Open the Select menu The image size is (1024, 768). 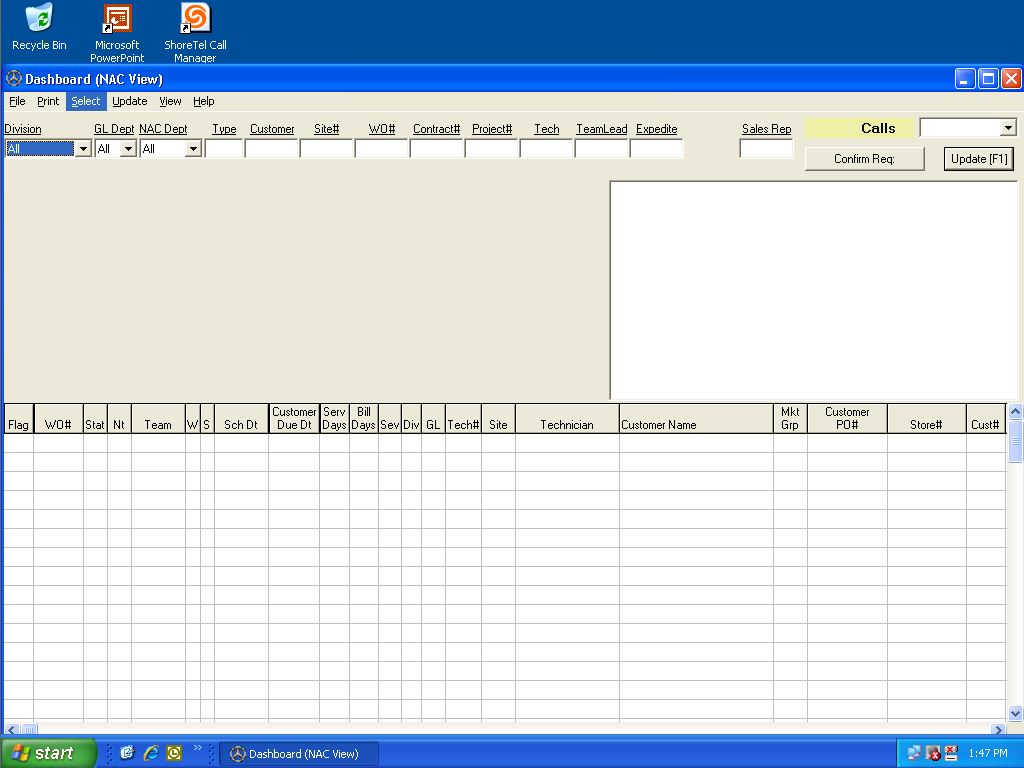point(86,101)
